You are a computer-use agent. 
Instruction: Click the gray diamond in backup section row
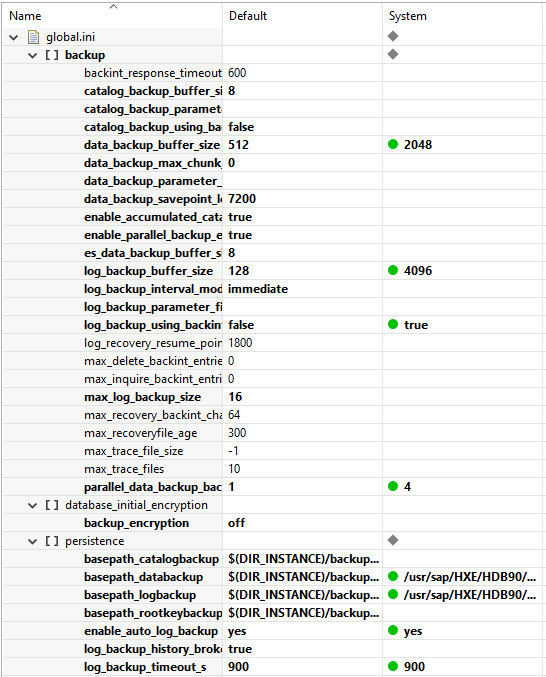coord(393,54)
